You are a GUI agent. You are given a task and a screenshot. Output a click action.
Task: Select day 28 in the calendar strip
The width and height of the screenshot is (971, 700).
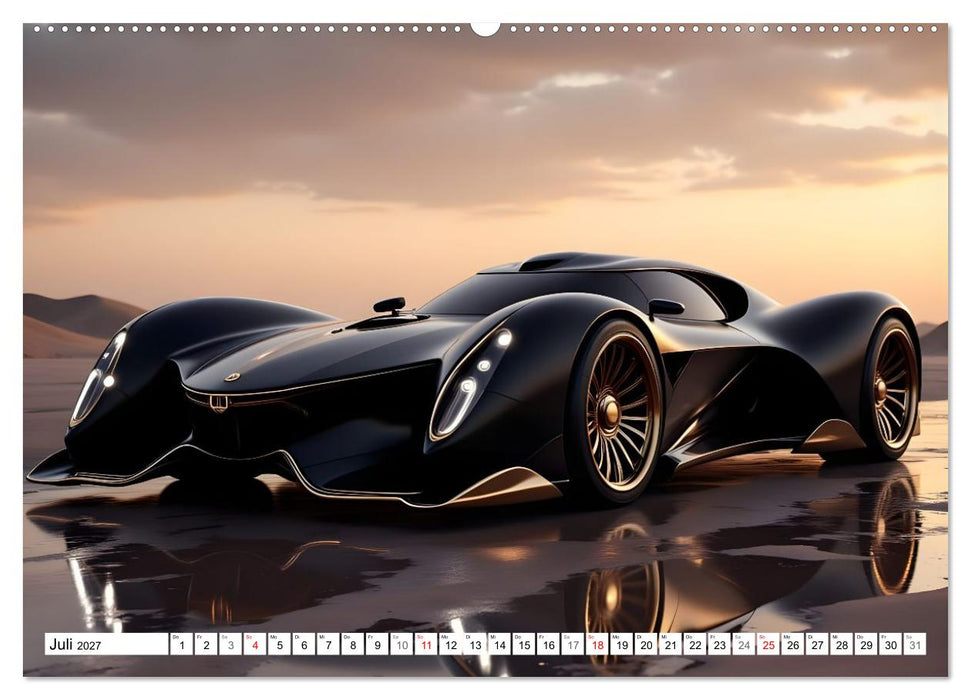tap(842, 644)
